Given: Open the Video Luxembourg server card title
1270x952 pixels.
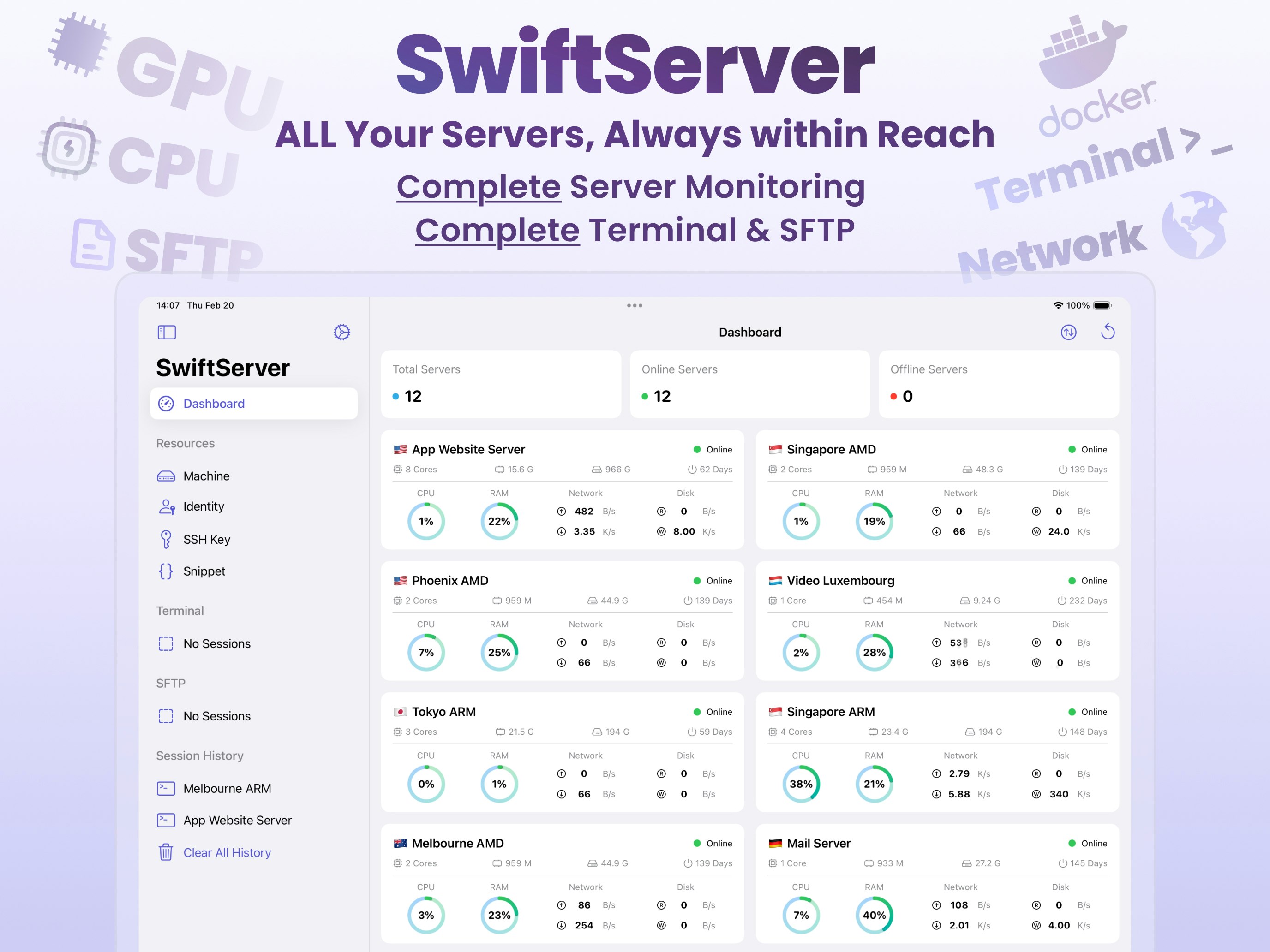Looking at the screenshot, I should (x=840, y=581).
